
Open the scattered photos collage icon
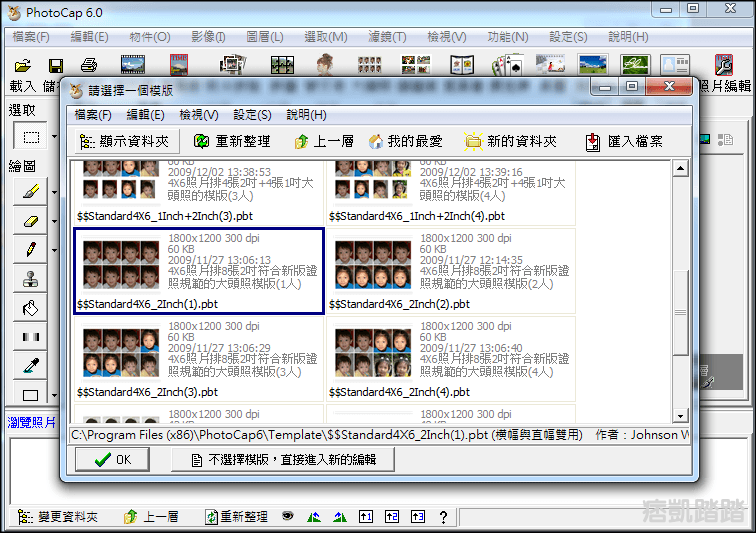coord(233,64)
